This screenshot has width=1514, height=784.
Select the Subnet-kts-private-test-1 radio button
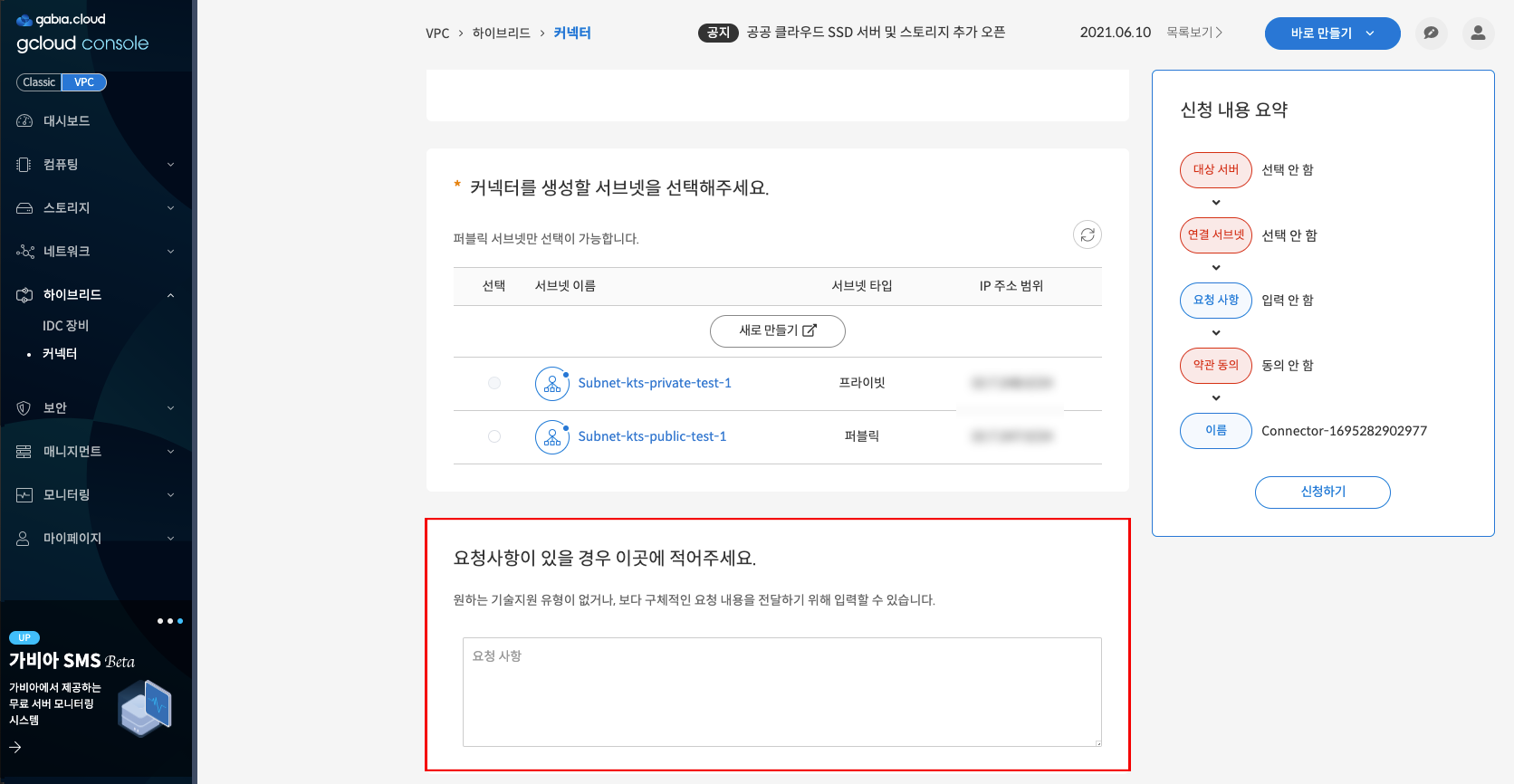pos(494,383)
